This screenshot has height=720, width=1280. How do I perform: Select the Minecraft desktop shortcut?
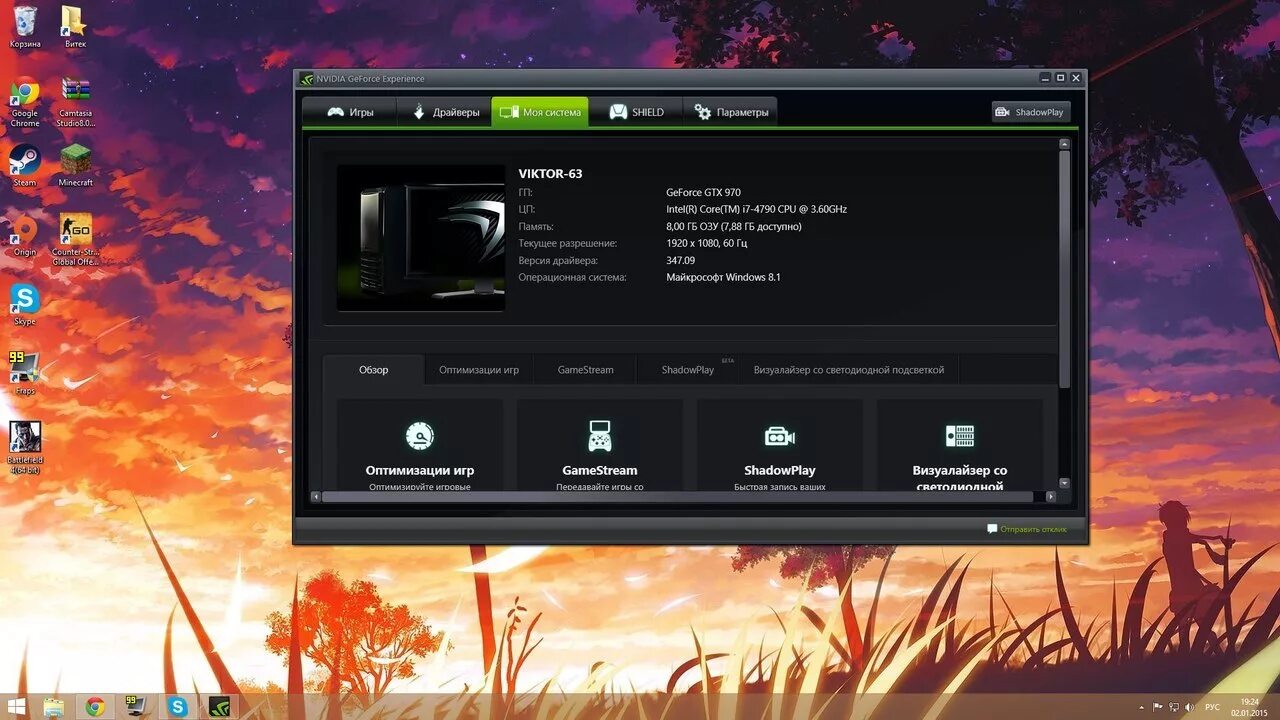[75, 166]
